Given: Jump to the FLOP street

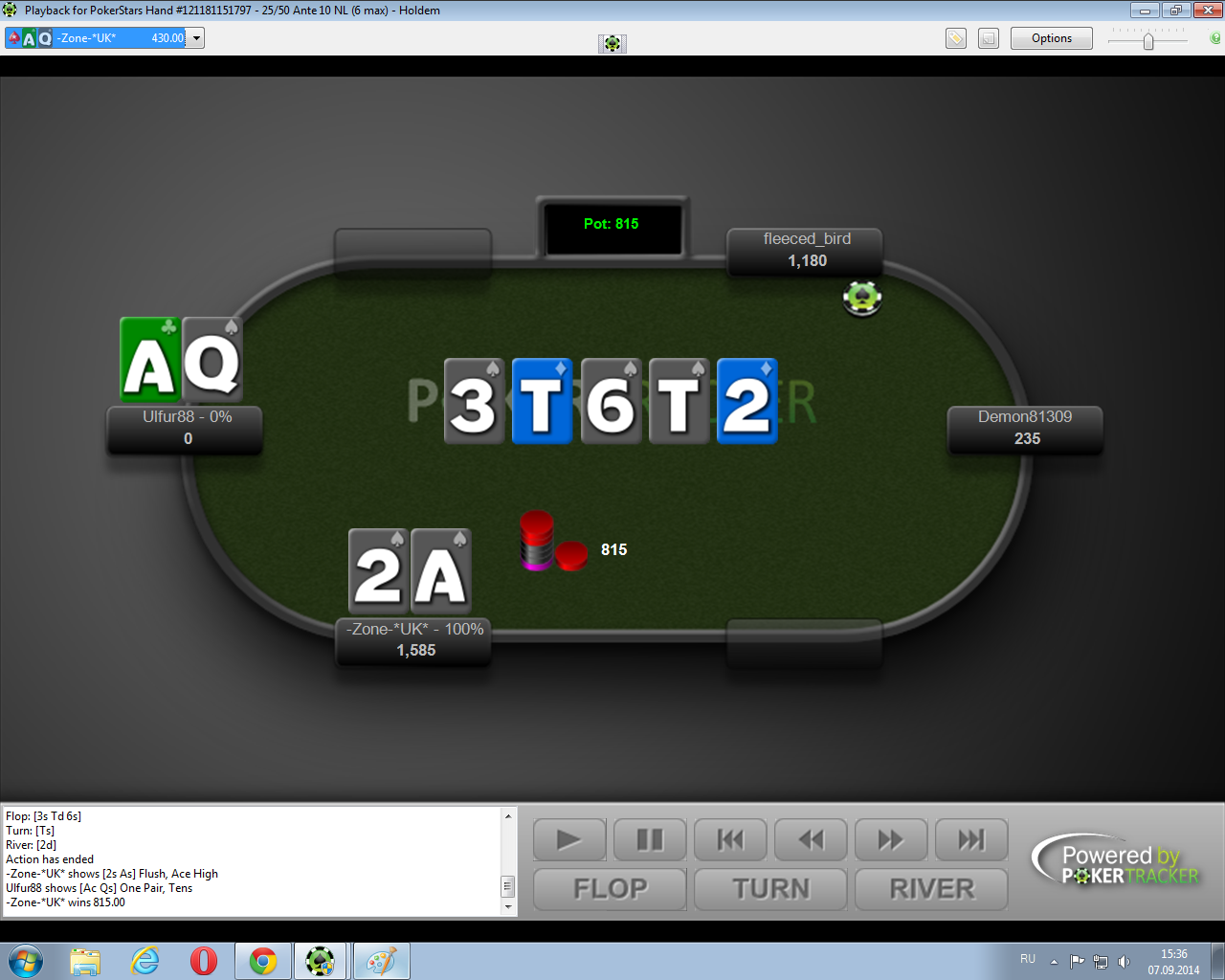Looking at the screenshot, I should (x=610, y=889).
